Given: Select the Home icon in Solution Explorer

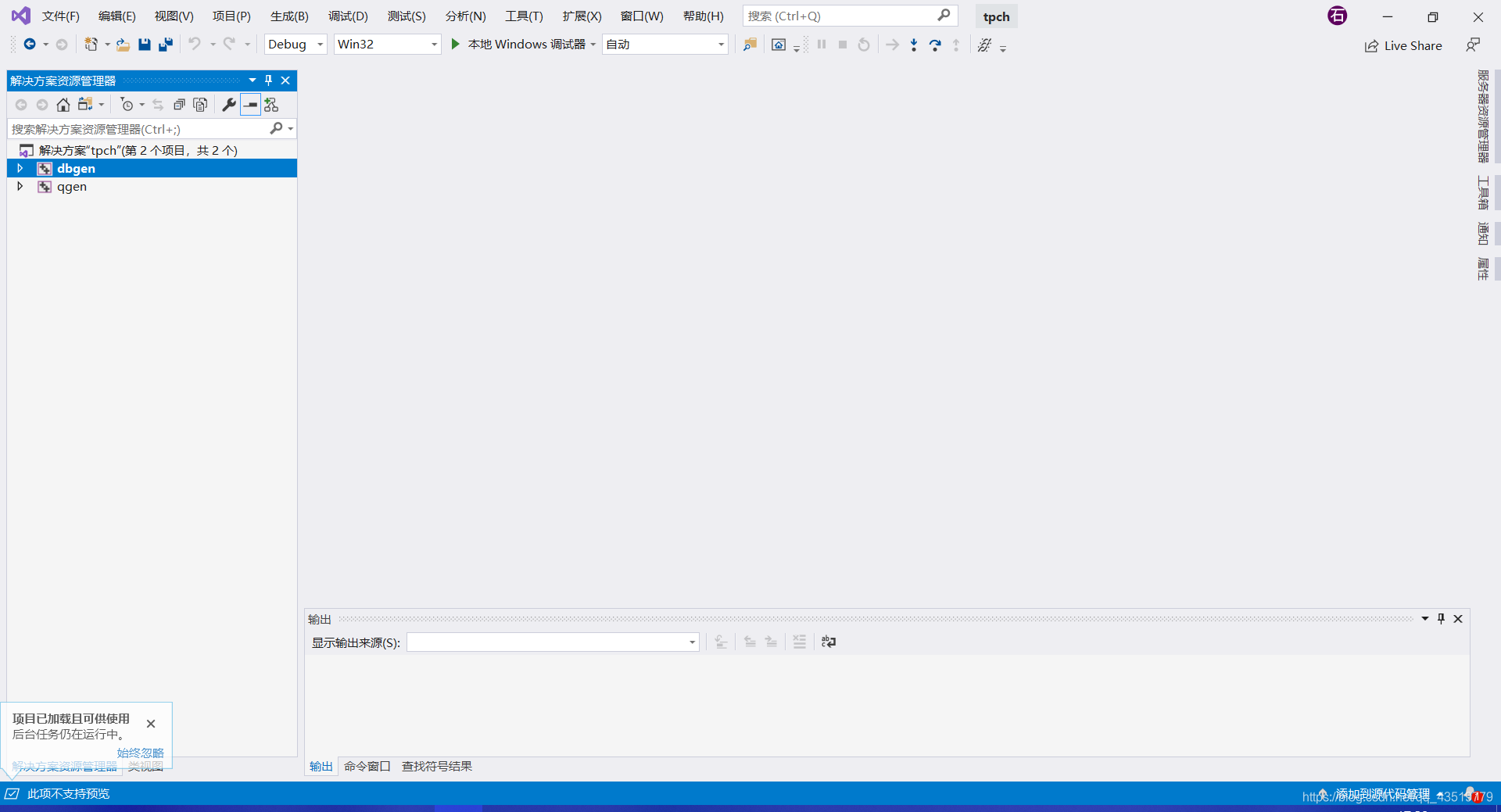Looking at the screenshot, I should (63, 104).
